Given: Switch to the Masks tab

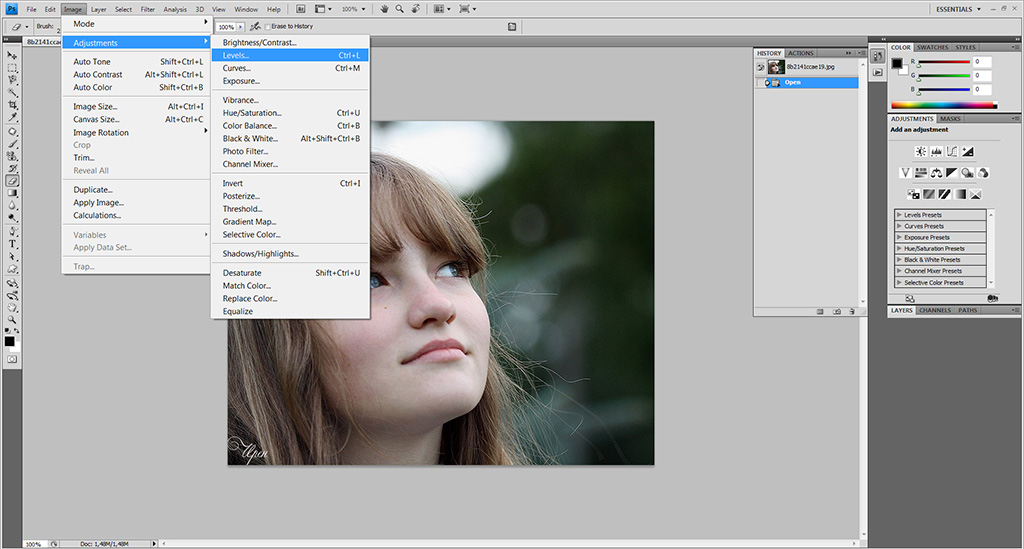Looking at the screenshot, I should coord(950,119).
